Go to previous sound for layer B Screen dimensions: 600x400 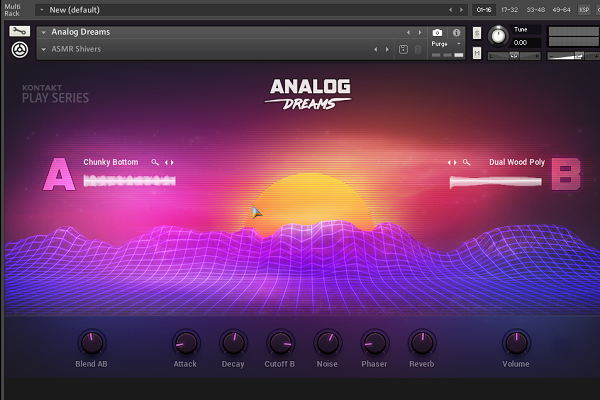449,163
